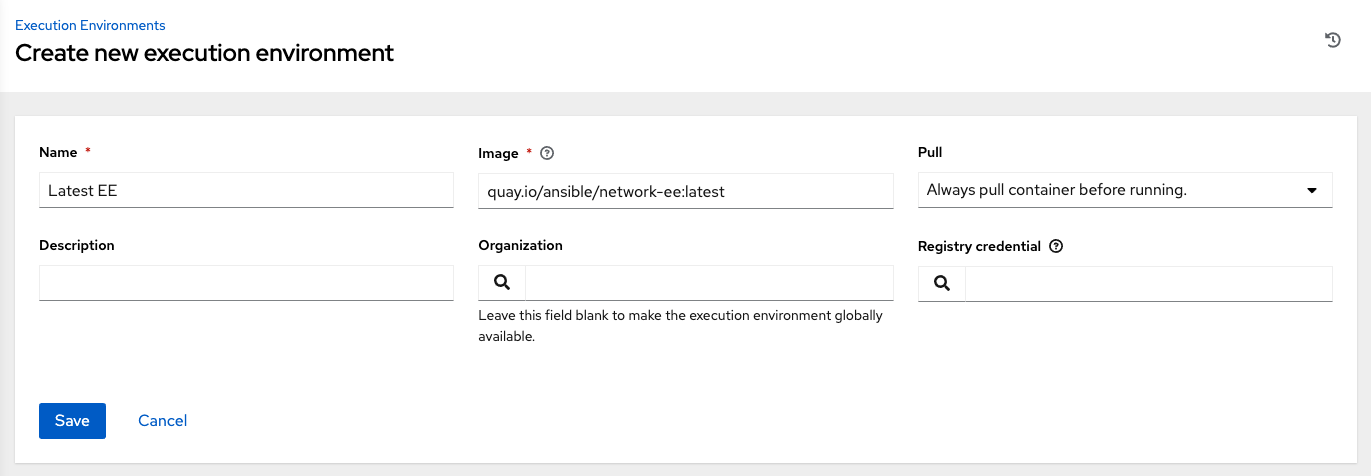The image size is (1371, 476).
Task: Open the Registry credential lookup search icon
Action: tap(941, 284)
